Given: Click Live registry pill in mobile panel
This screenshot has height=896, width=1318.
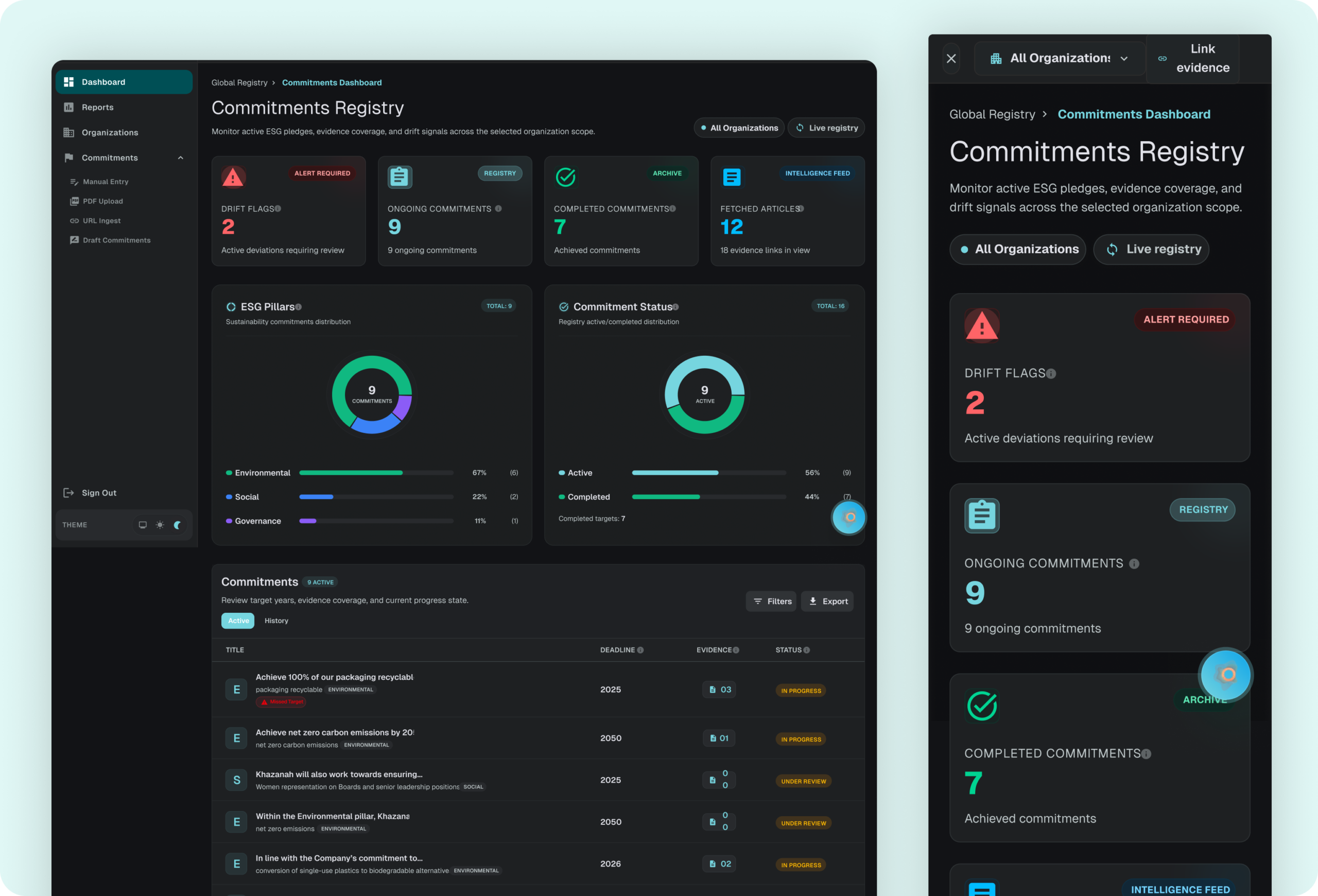Looking at the screenshot, I should [x=1151, y=250].
